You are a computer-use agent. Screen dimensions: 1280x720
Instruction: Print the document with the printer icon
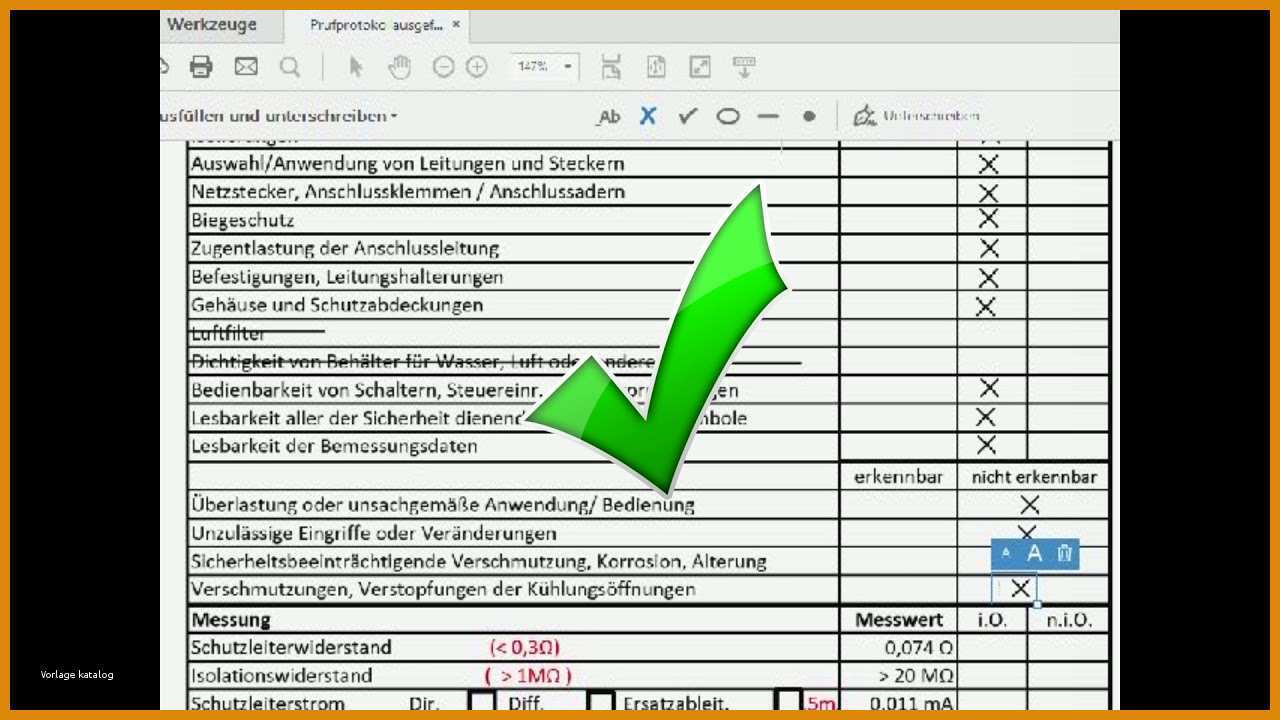tap(201, 67)
